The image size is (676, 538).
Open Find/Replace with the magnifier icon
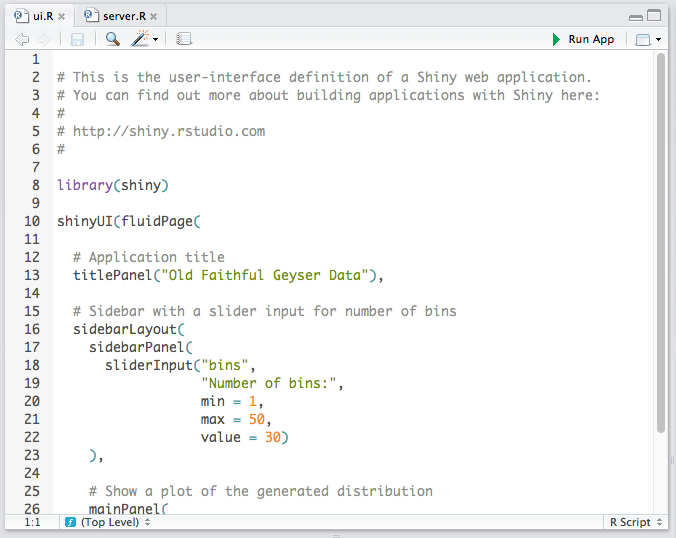(113, 39)
